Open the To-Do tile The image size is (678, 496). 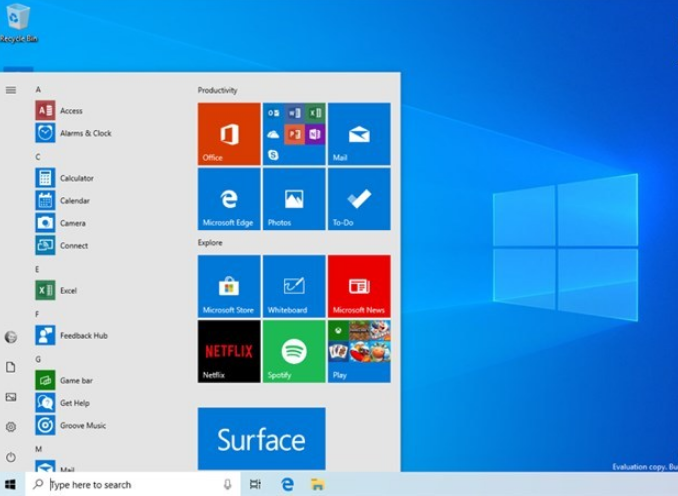pyautogui.click(x=359, y=199)
